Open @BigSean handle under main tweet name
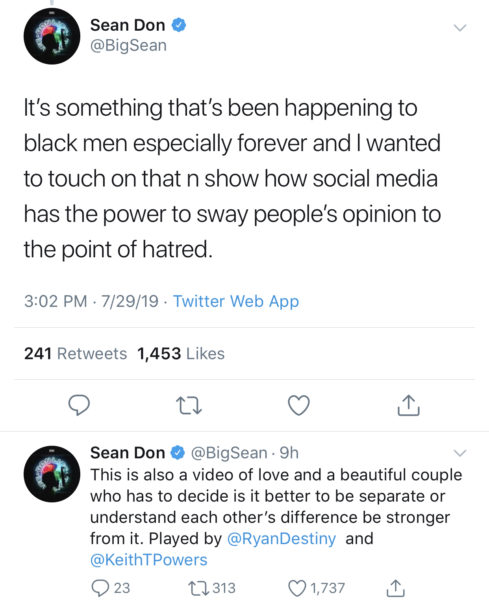This screenshot has height=600, width=489. tap(129, 46)
